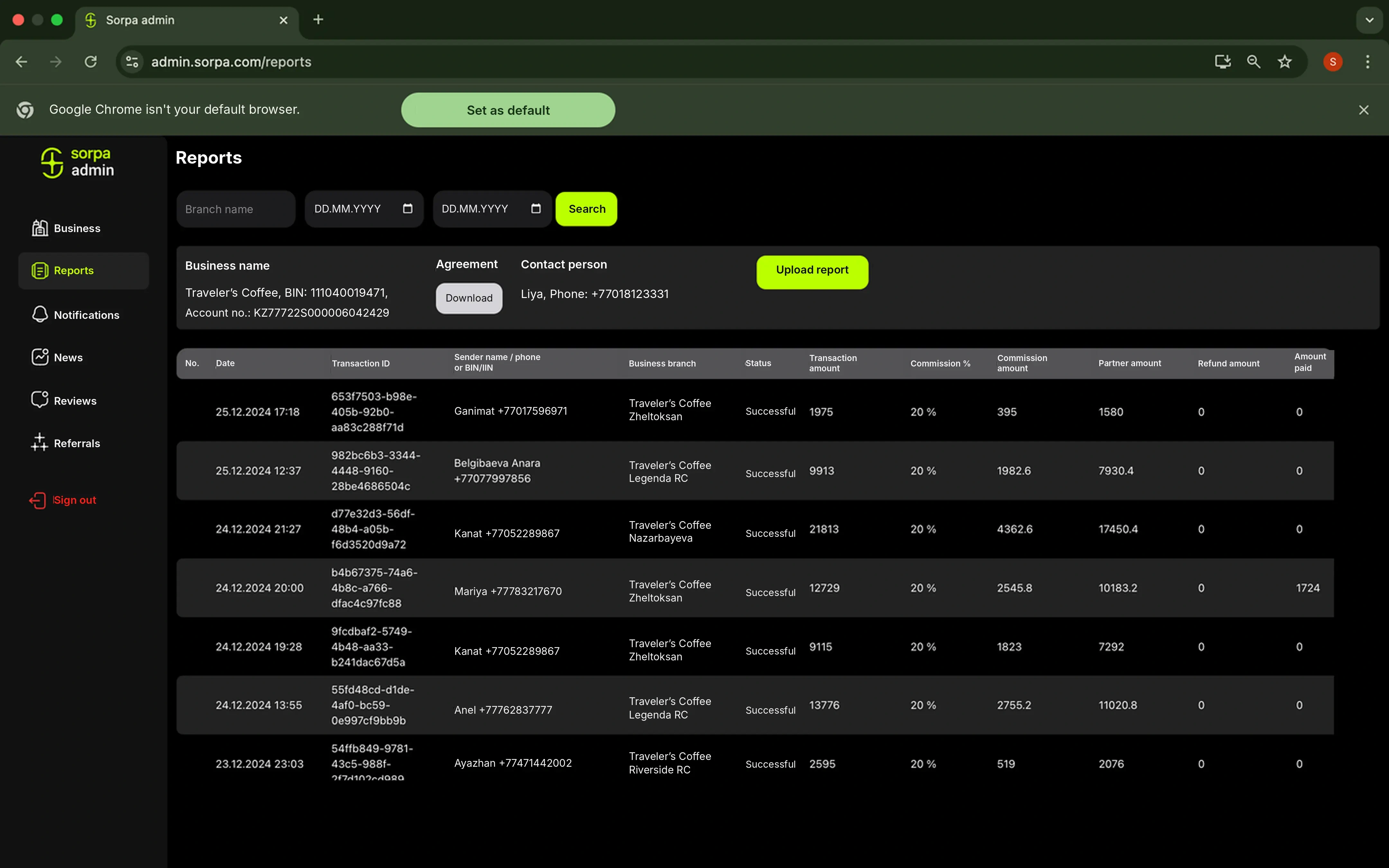This screenshot has height=868, width=1389.
Task: Click the Sorpa admin logo
Action: click(77, 162)
